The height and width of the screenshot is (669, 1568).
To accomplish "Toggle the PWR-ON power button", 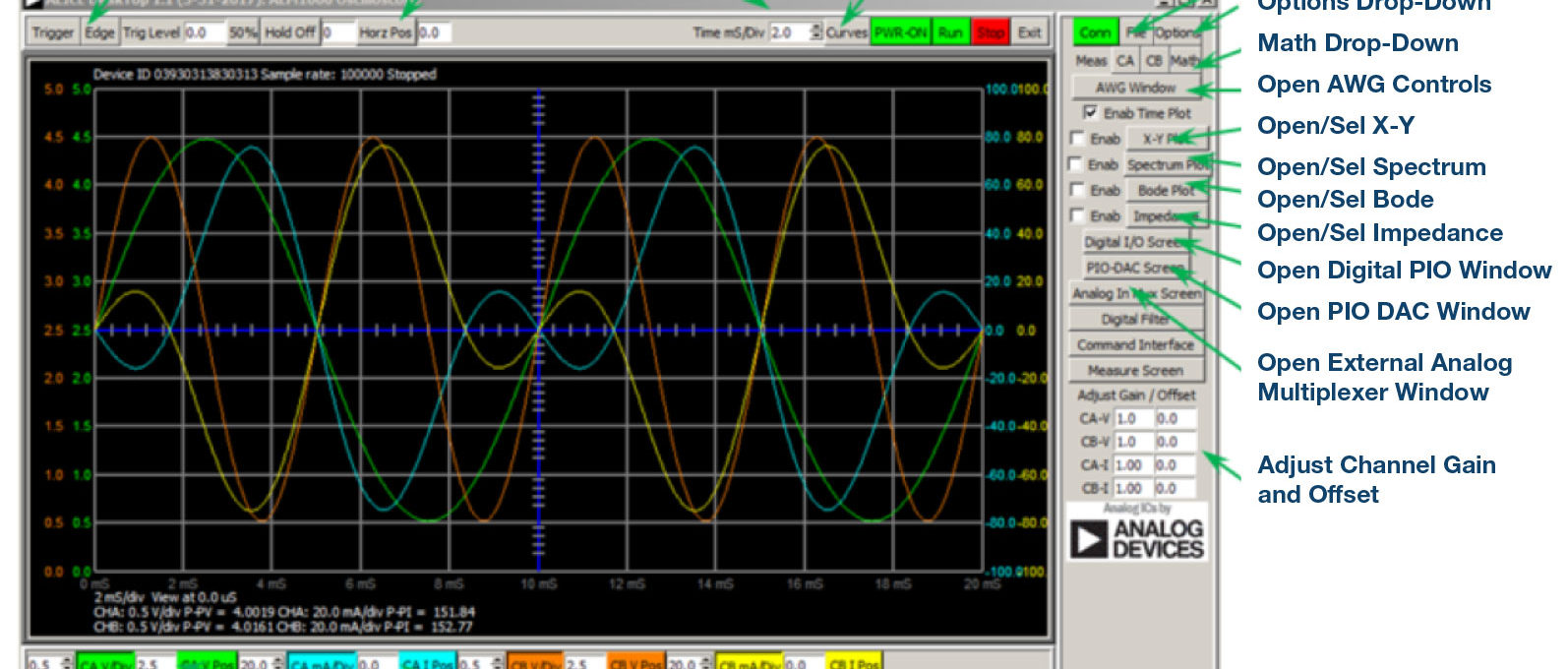I will coord(900,32).
